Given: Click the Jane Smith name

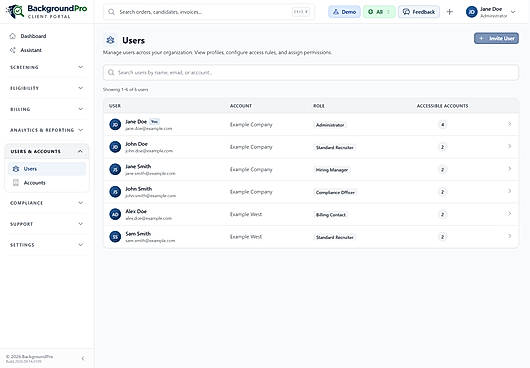Looking at the screenshot, I should [x=138, y=166].
